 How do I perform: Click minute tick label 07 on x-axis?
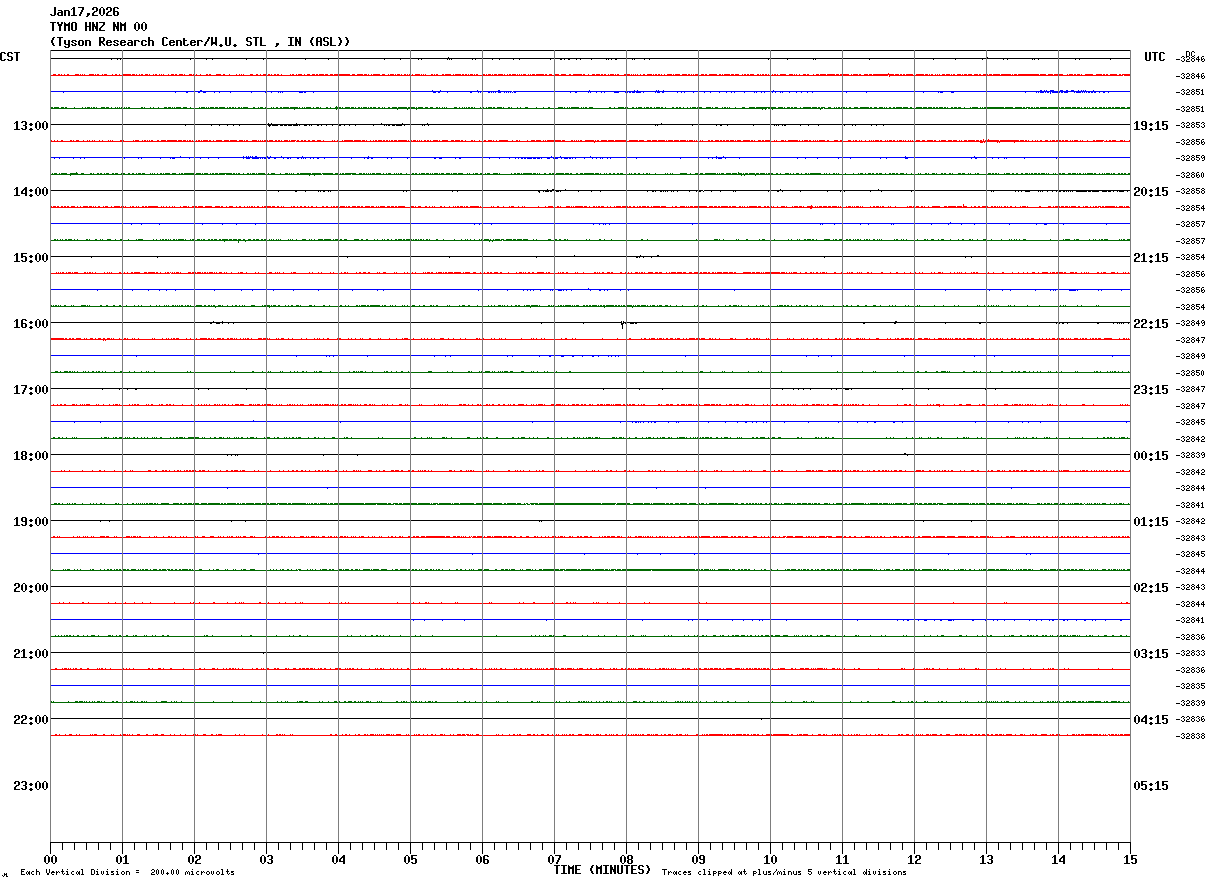pos(554,860)
